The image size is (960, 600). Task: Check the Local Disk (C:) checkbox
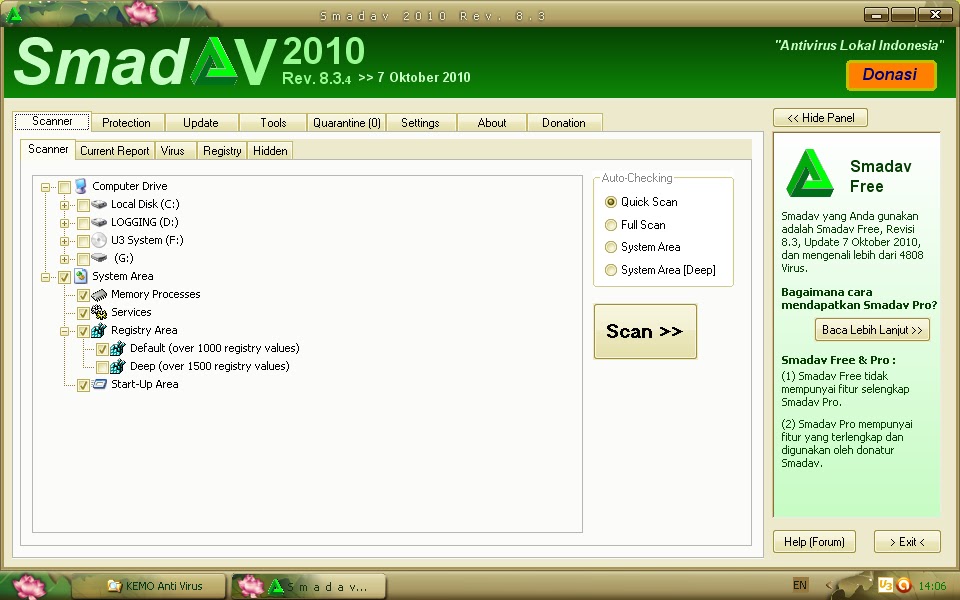(x=83, y=205)
